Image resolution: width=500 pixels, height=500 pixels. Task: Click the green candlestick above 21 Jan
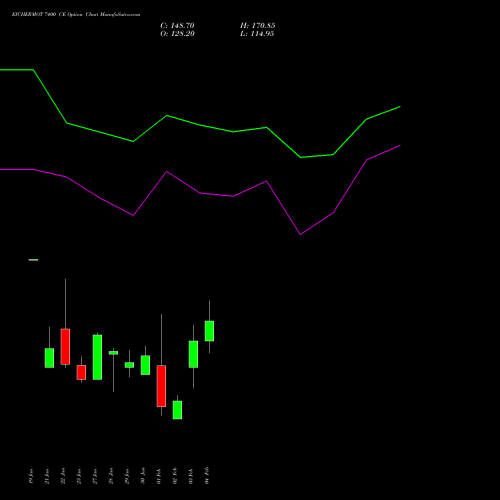(x=49, y=358)
